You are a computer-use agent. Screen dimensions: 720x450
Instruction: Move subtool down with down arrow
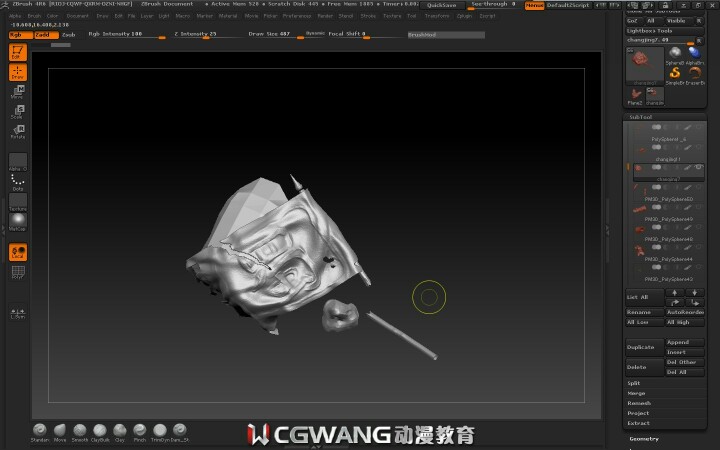(x=694, y=292)
